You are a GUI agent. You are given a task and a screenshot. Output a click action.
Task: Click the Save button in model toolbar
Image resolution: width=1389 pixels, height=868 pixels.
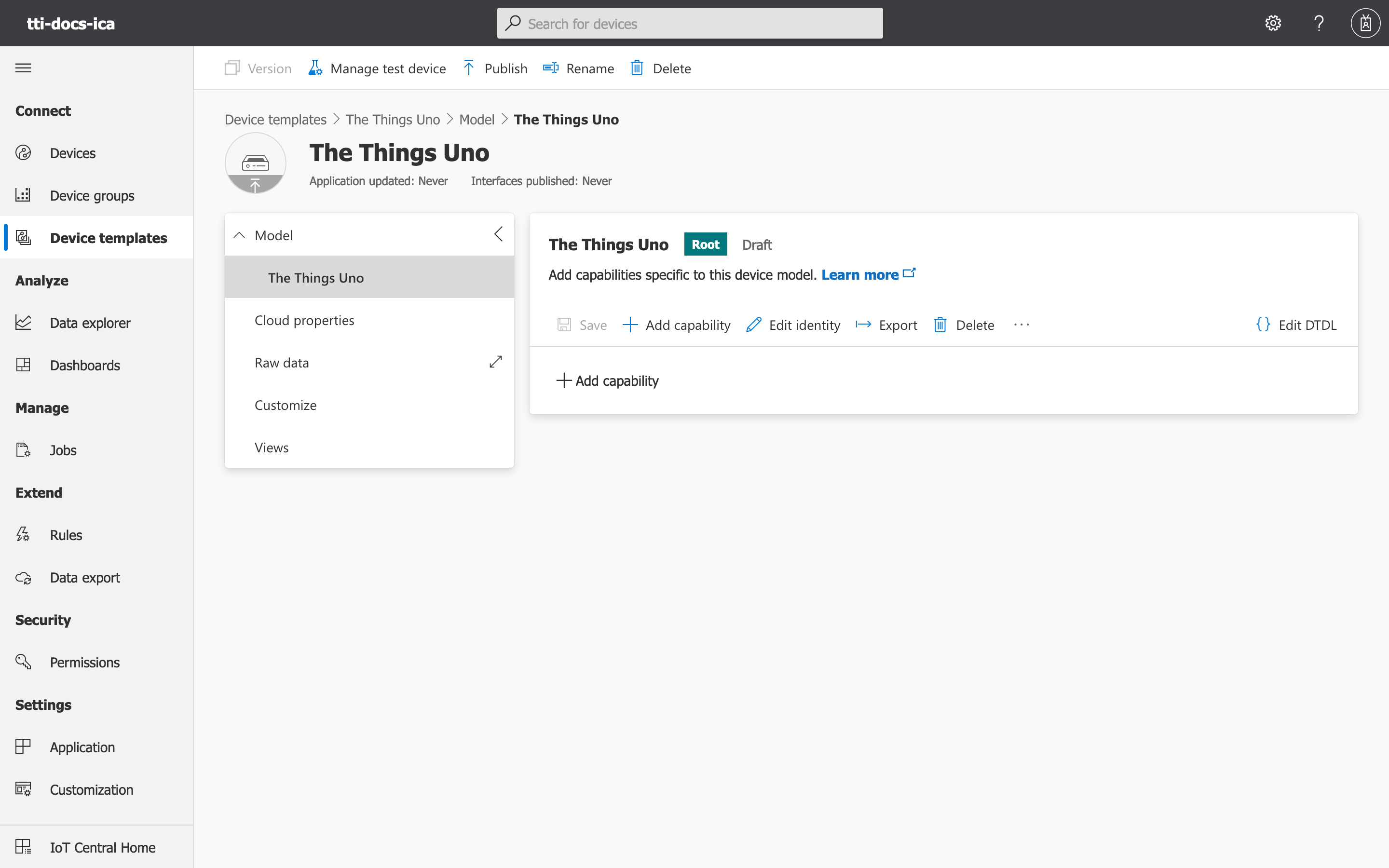click(582, 325)
